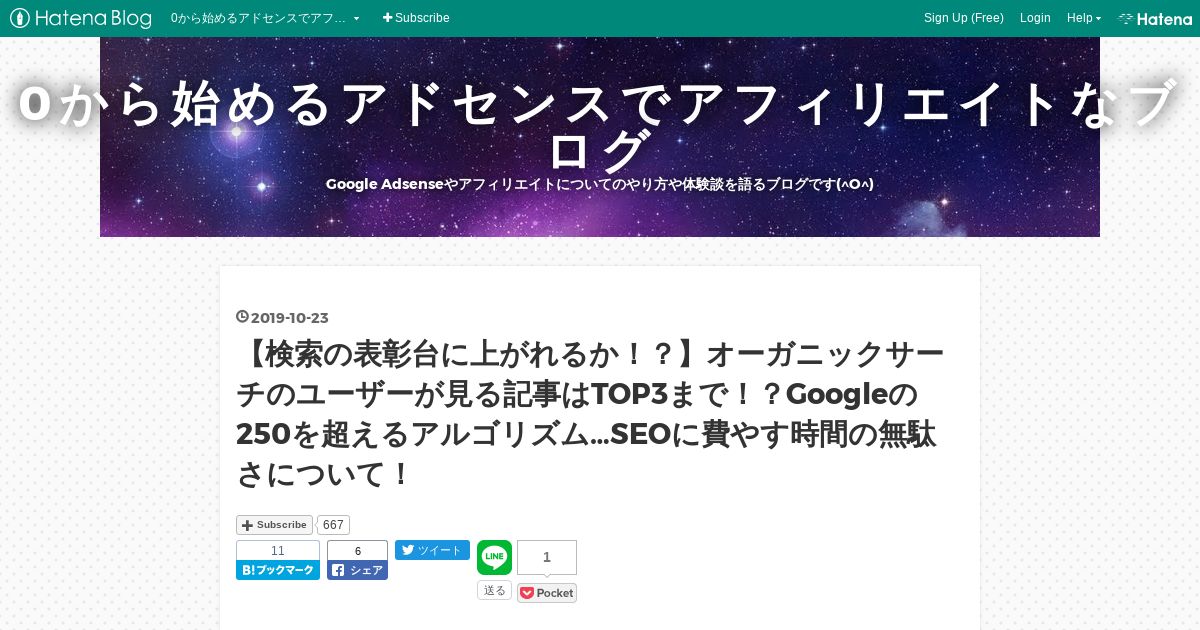Image resolution: width=1200 pixels, height=630 pixels.
Task: Open the article title link
Action: pos(590,414)
